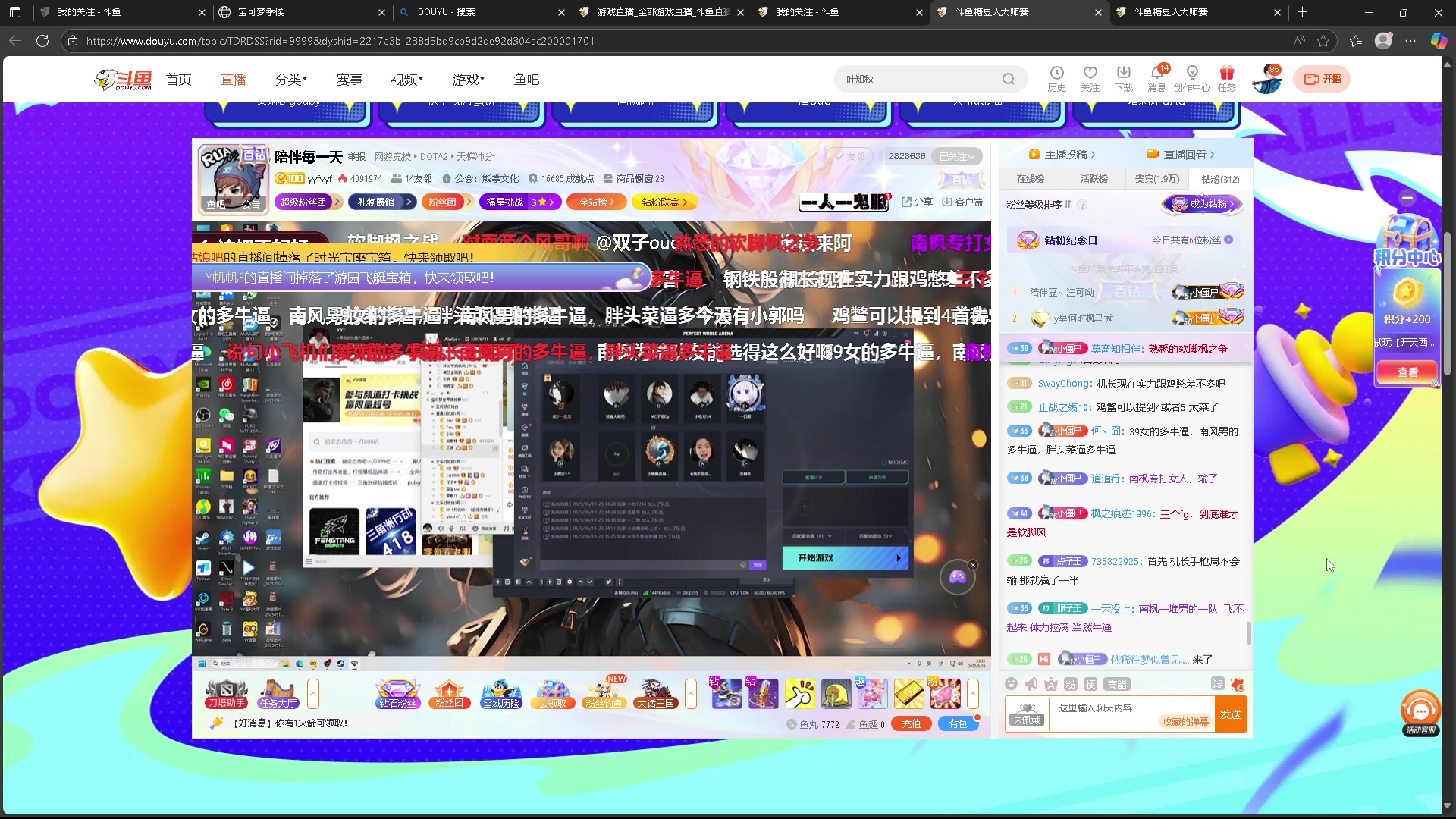Toggle the 粉 fan danmaku option
This screenshot has width=1456, height=819.
(x=1070, y=684)
